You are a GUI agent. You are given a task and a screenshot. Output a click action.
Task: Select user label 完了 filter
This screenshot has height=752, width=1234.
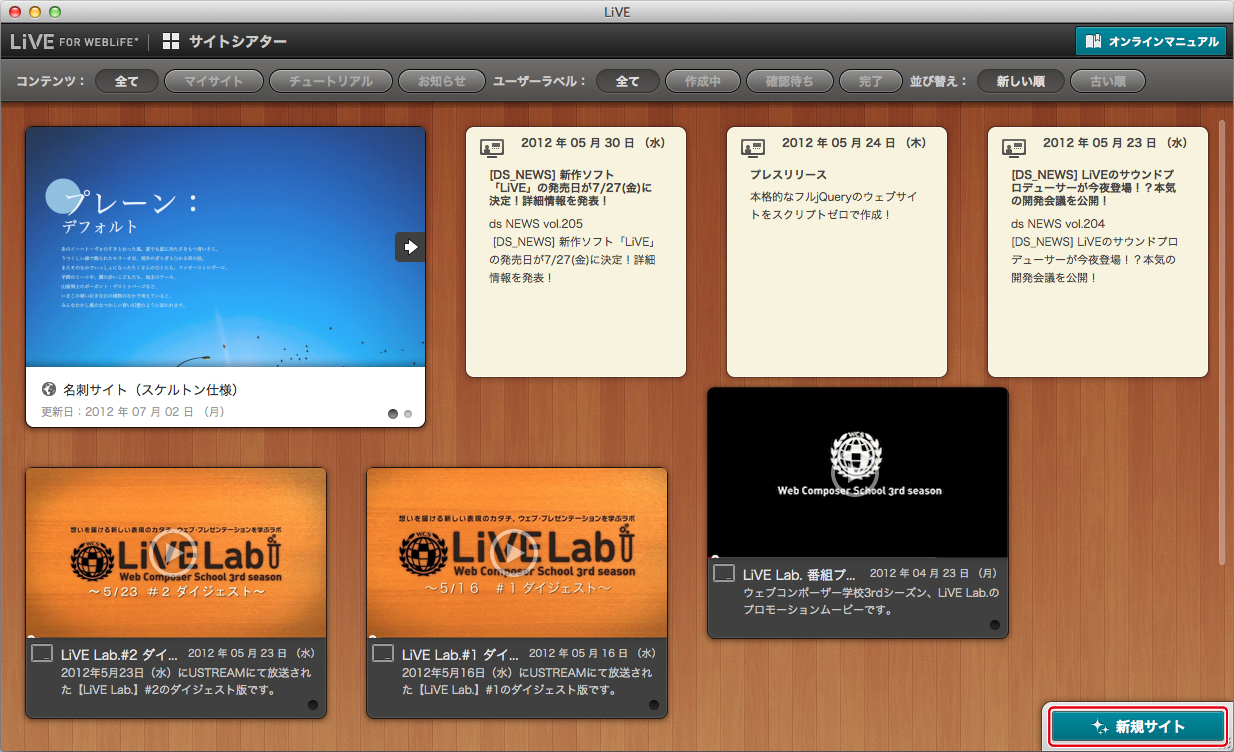(870, 81)
